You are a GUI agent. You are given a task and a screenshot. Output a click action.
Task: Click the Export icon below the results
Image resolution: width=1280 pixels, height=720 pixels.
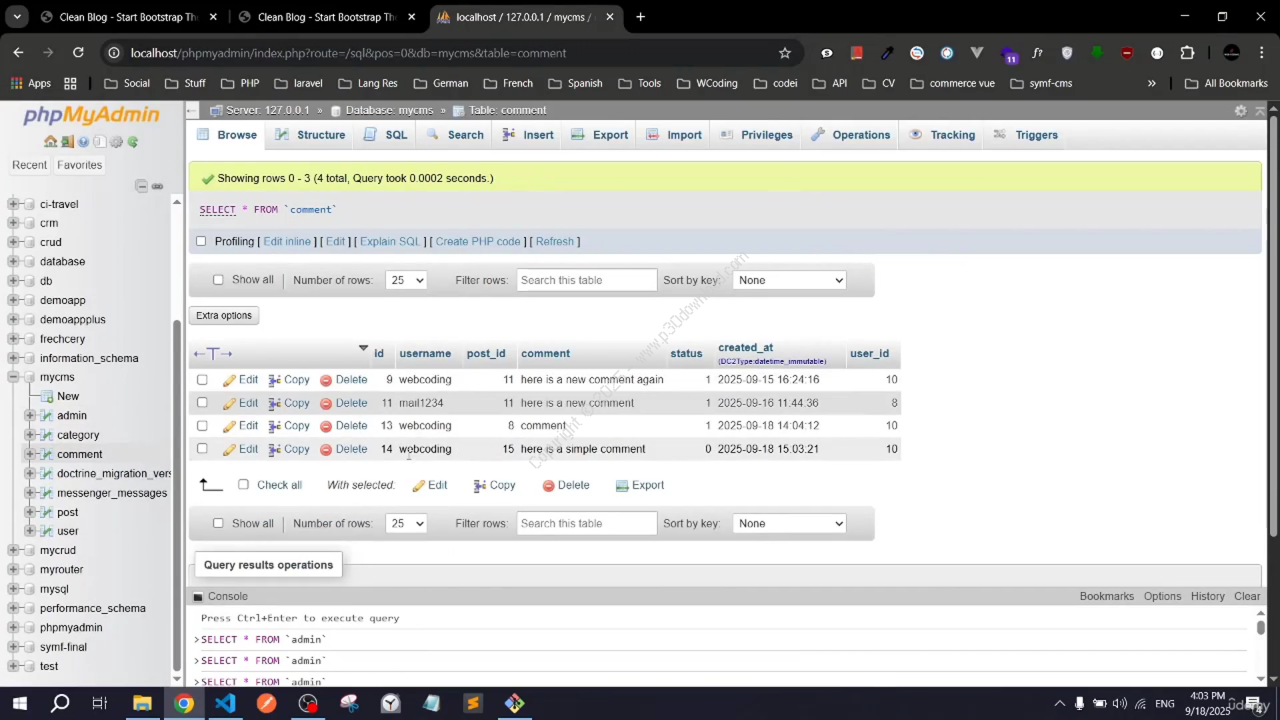[x=622, y=485]
